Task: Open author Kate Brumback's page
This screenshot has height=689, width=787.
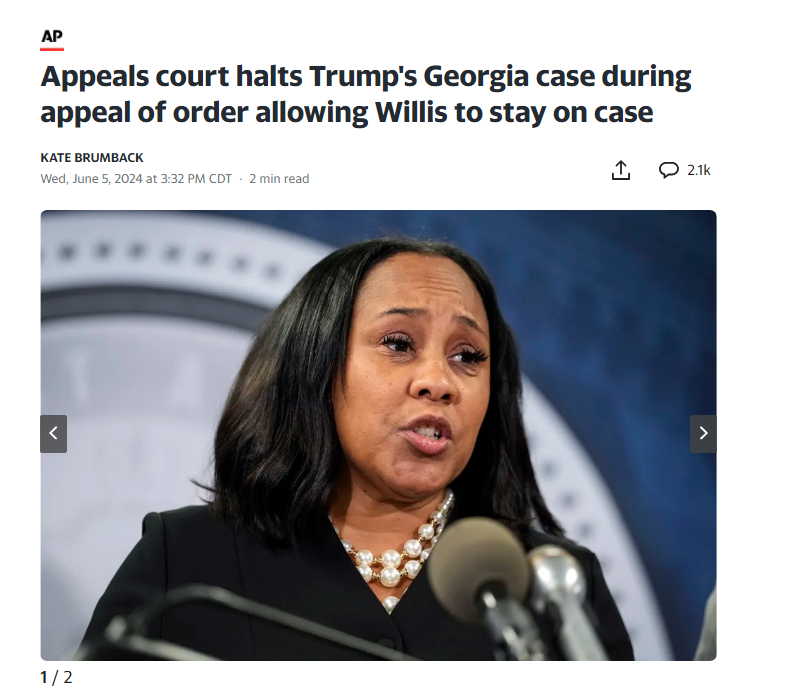Action: 92,158
